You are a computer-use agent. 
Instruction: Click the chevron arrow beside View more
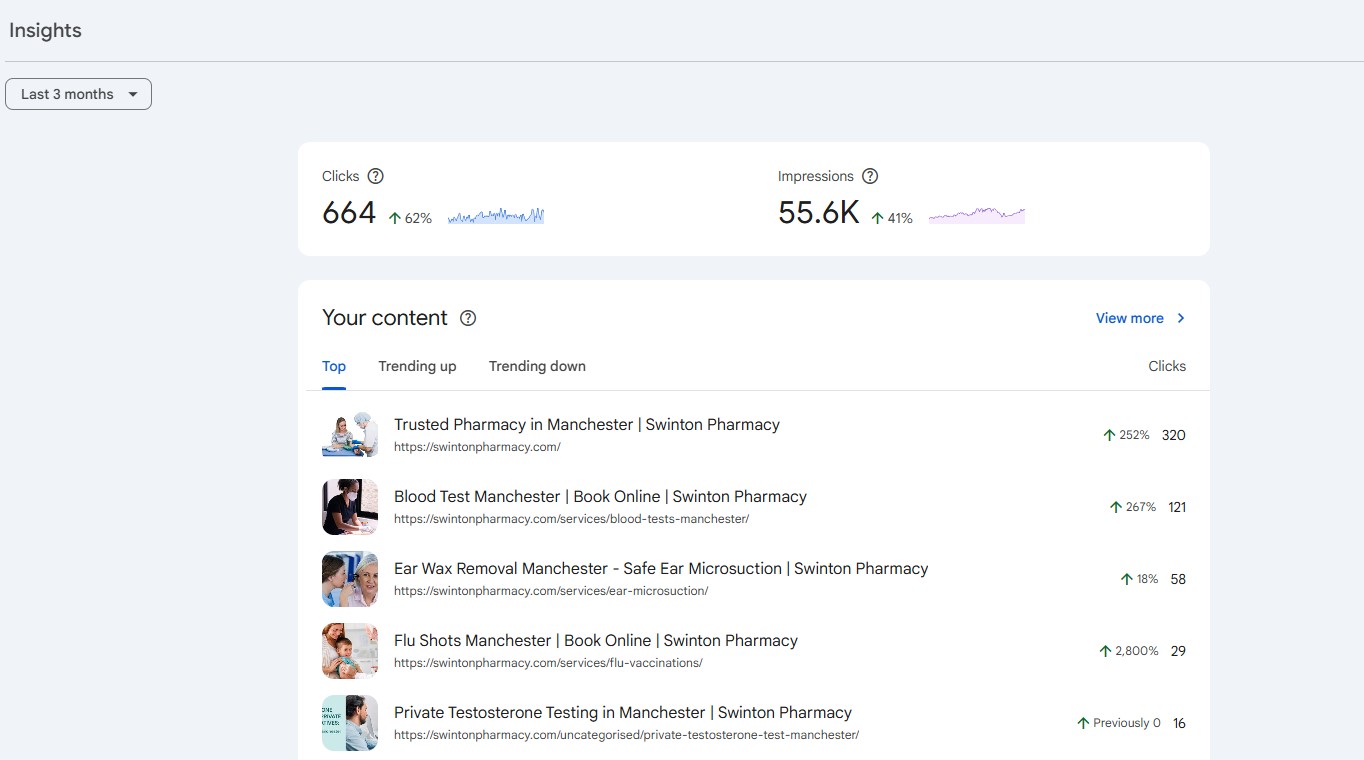[x=1181, y=318]
